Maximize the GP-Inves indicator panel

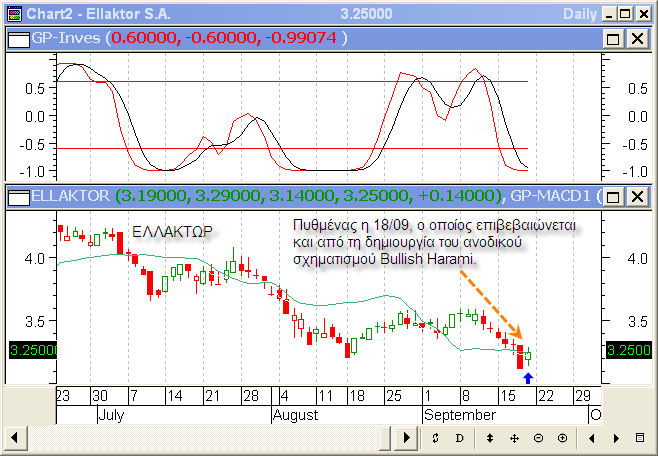(614, 38)
